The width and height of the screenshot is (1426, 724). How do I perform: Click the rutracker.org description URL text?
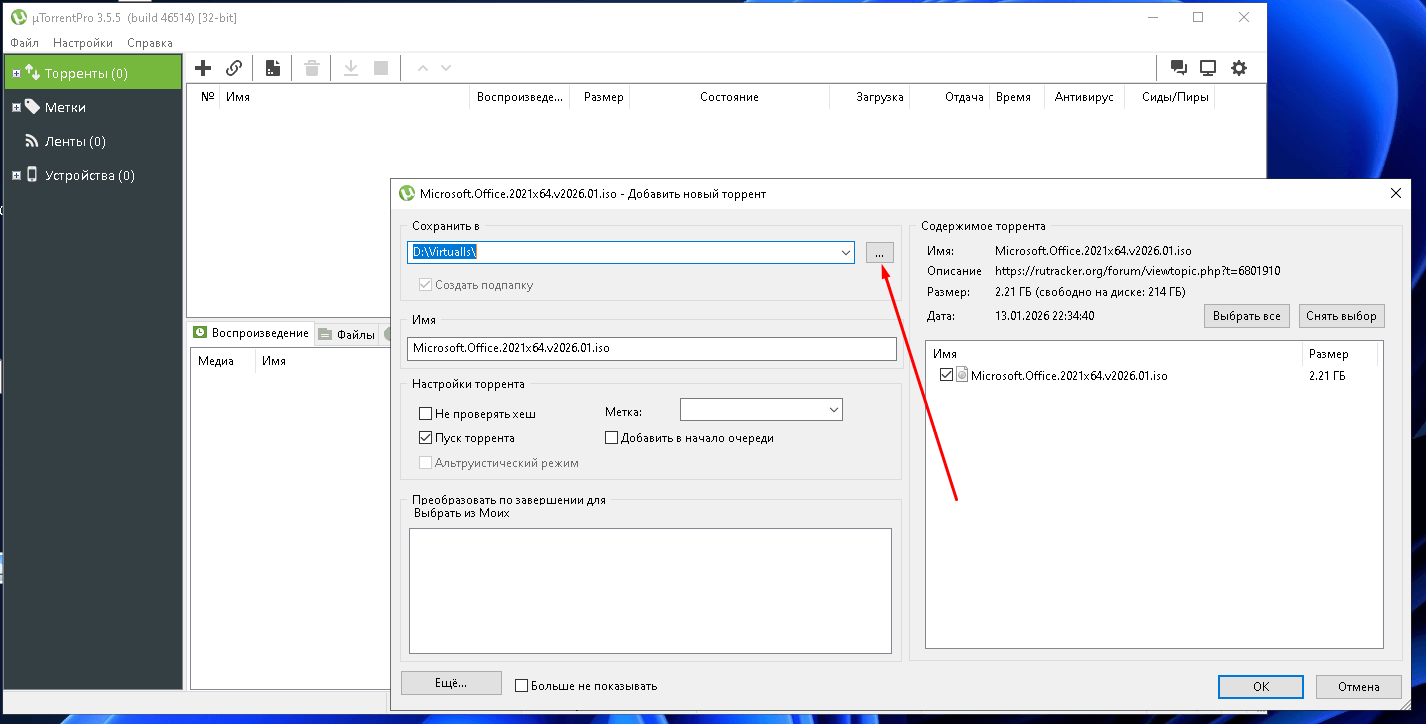point(1138,271)
